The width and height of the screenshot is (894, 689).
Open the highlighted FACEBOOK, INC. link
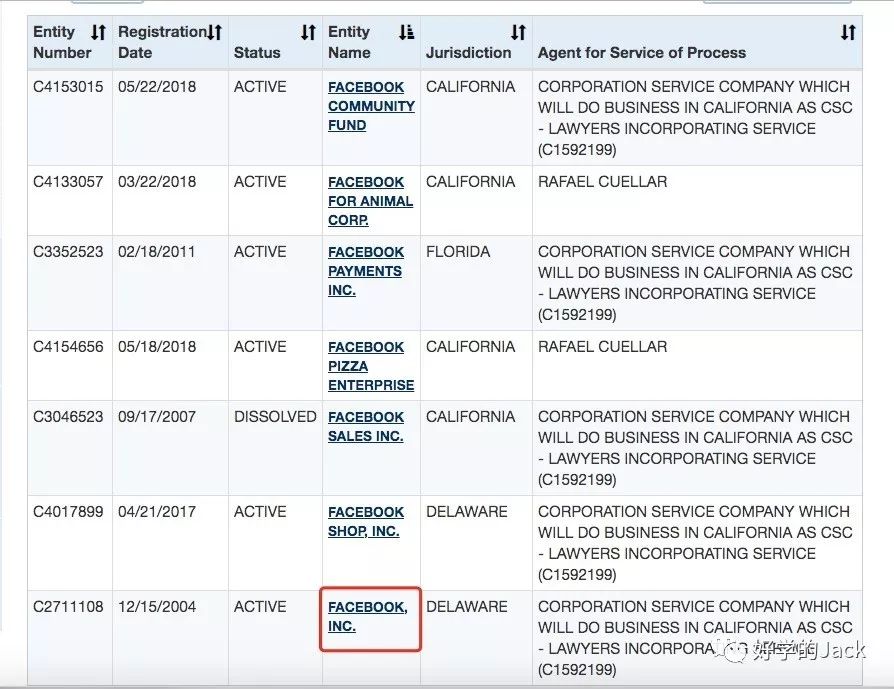(x=367, y=616)
